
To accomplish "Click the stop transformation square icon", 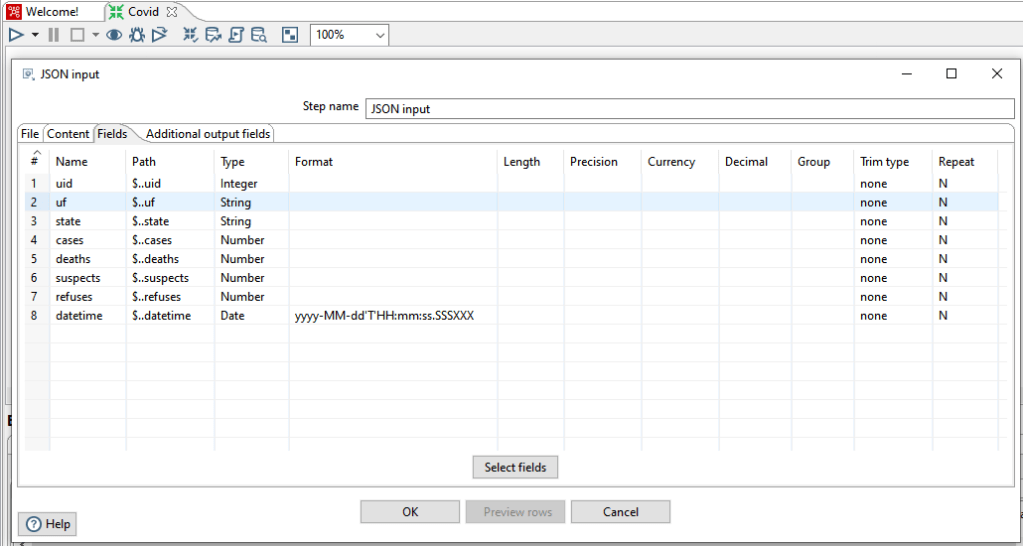I will point(77,35).
